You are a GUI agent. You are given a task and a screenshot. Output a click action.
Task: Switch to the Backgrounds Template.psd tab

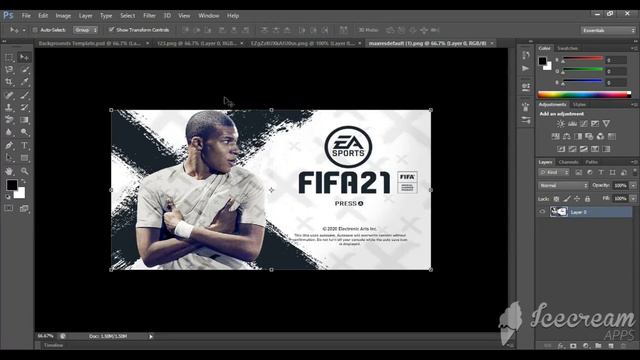pos(89,43)
